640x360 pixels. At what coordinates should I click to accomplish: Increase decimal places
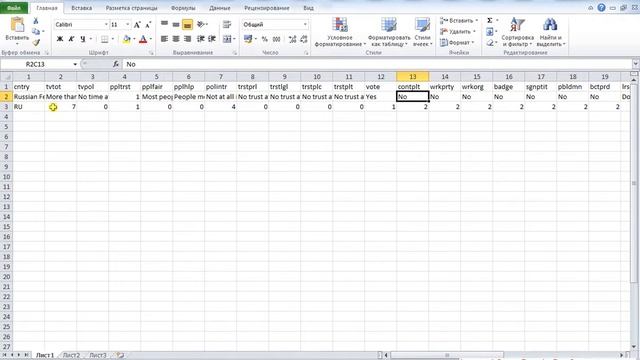point(292,39)
